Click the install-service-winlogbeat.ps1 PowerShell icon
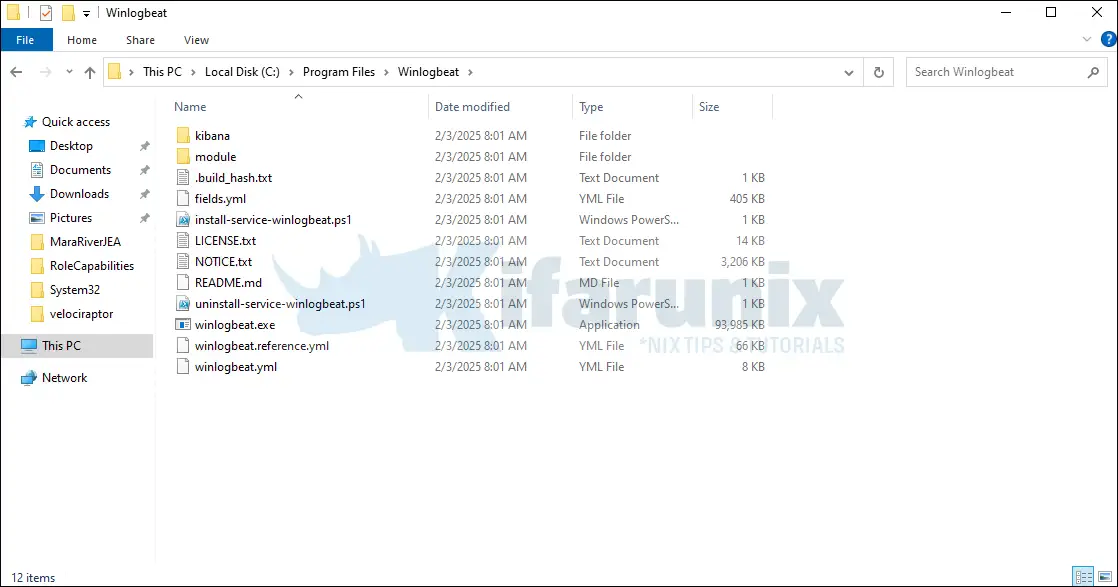 pyautogui.click(x=183, y=220)
